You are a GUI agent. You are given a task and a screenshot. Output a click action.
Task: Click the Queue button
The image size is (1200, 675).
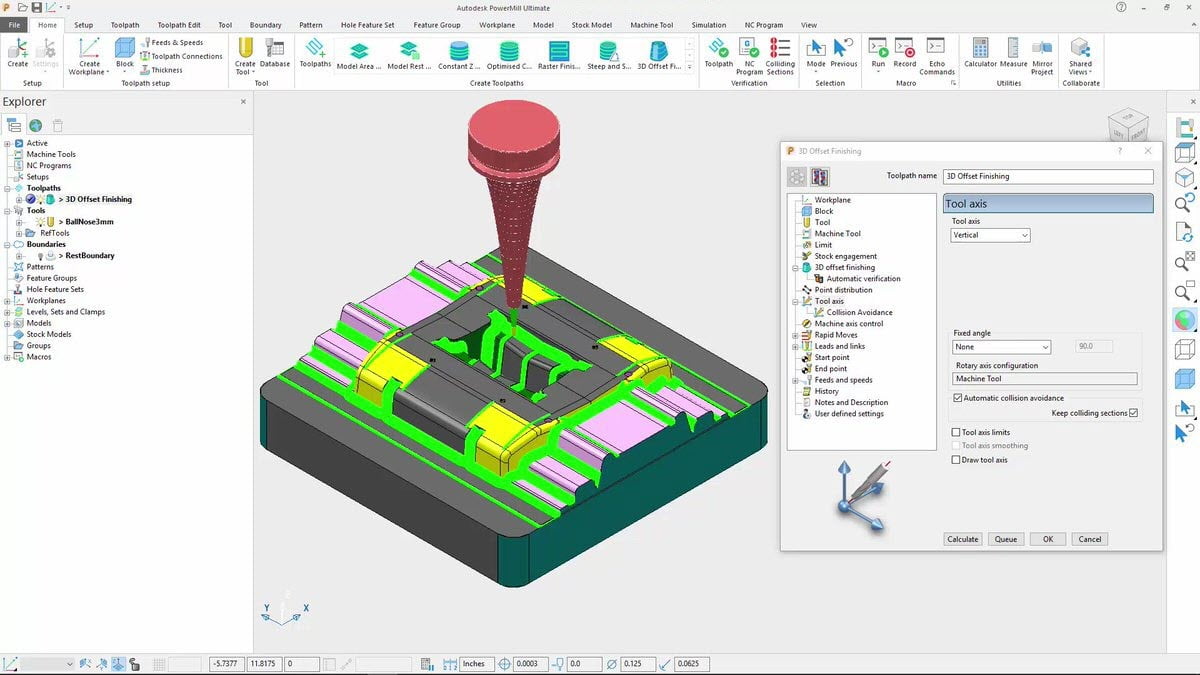[x=1006, y=539]
